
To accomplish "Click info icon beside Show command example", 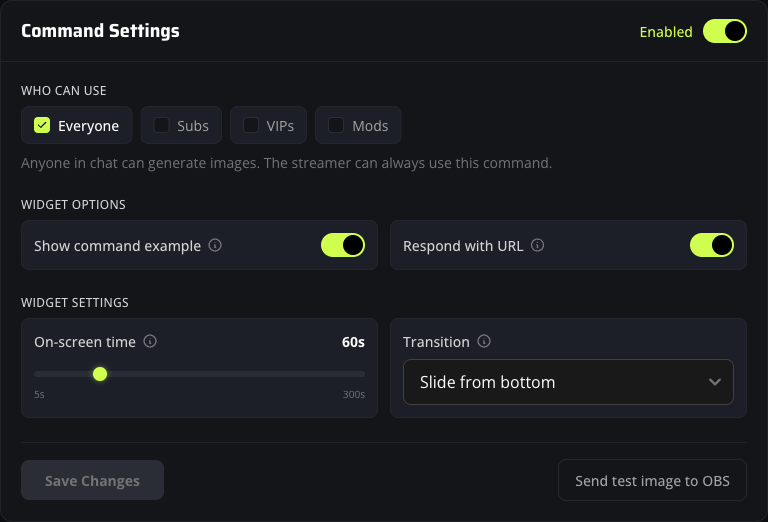I will [x=215, y=245].
